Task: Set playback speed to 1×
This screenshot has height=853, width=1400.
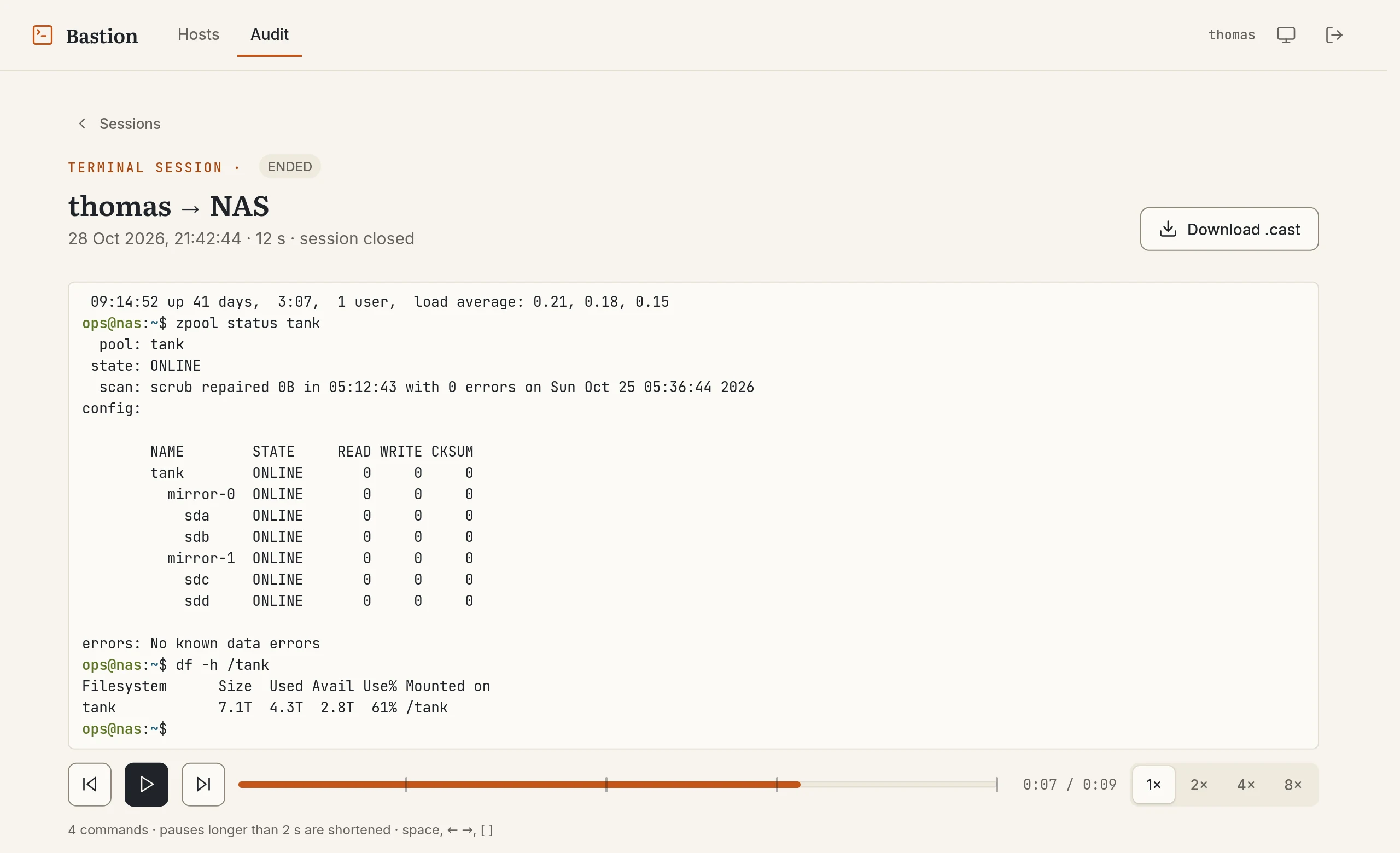Action: [x=1153, y=784]
